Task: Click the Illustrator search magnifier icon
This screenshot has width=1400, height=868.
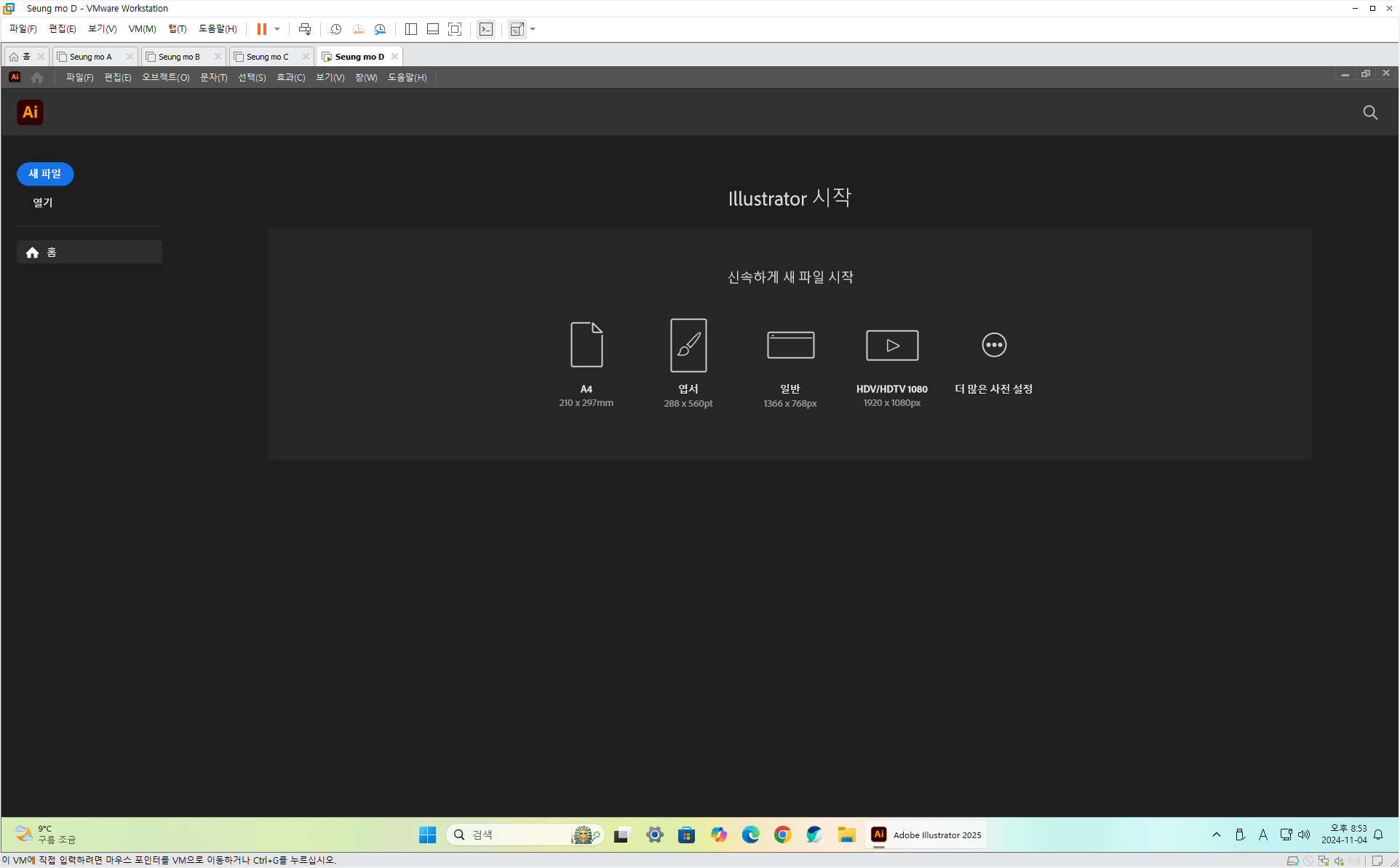Action: click(x=1370, y=113)
